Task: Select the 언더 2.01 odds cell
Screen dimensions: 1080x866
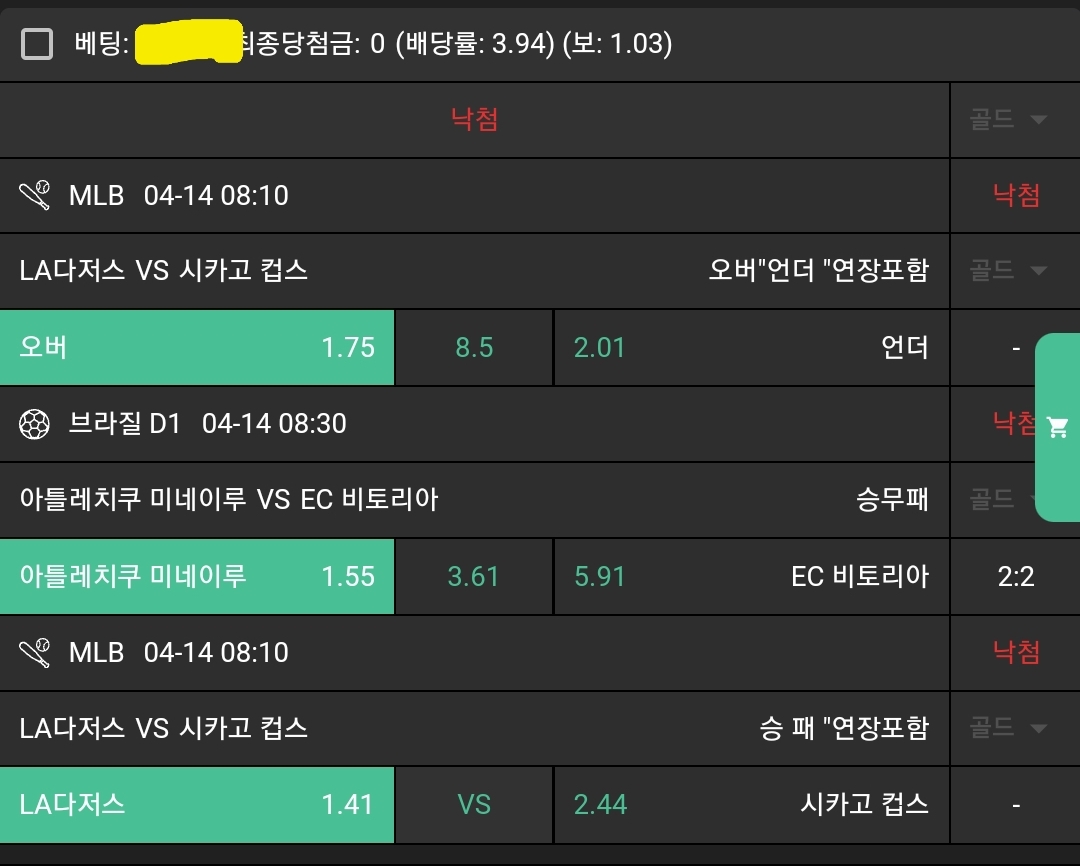Action: (x=750, y=348)
